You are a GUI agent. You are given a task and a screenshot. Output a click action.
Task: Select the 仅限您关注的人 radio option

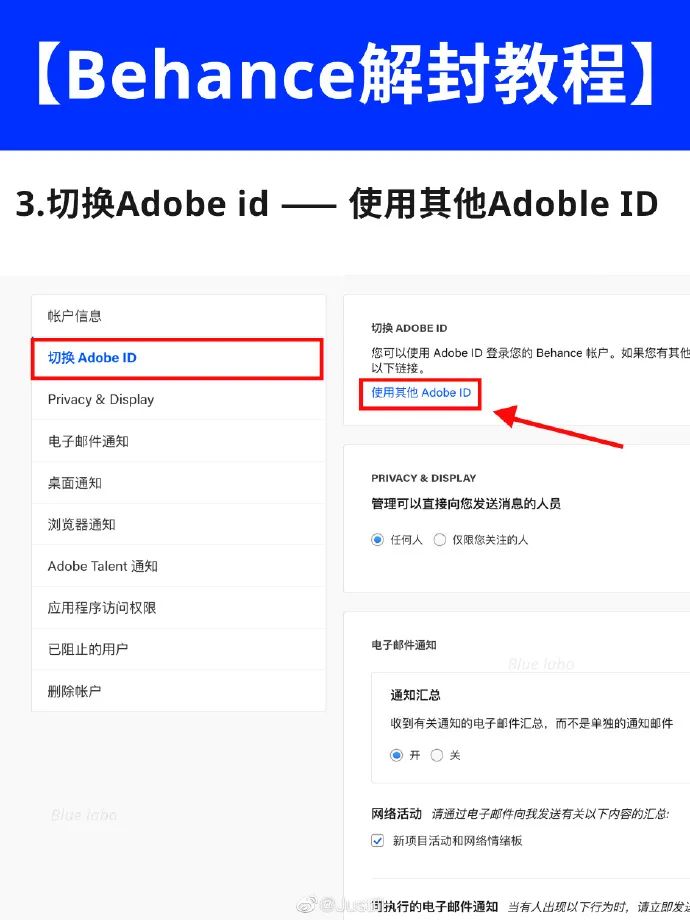439,540
